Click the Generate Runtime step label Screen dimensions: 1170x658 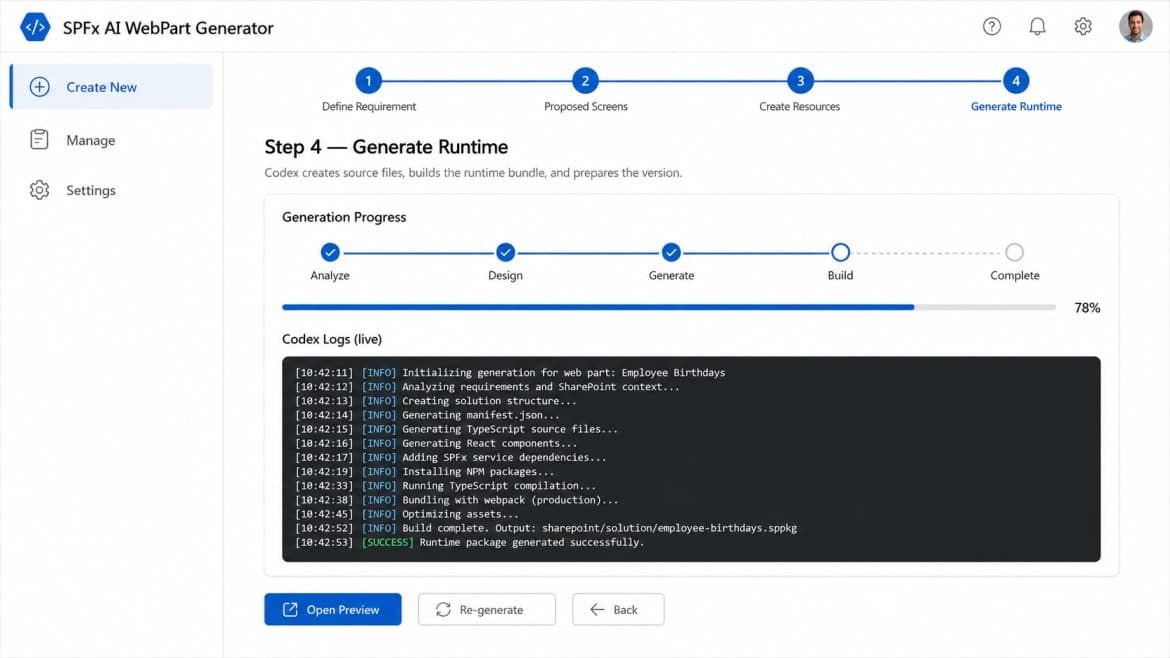tap(1016, 107)
